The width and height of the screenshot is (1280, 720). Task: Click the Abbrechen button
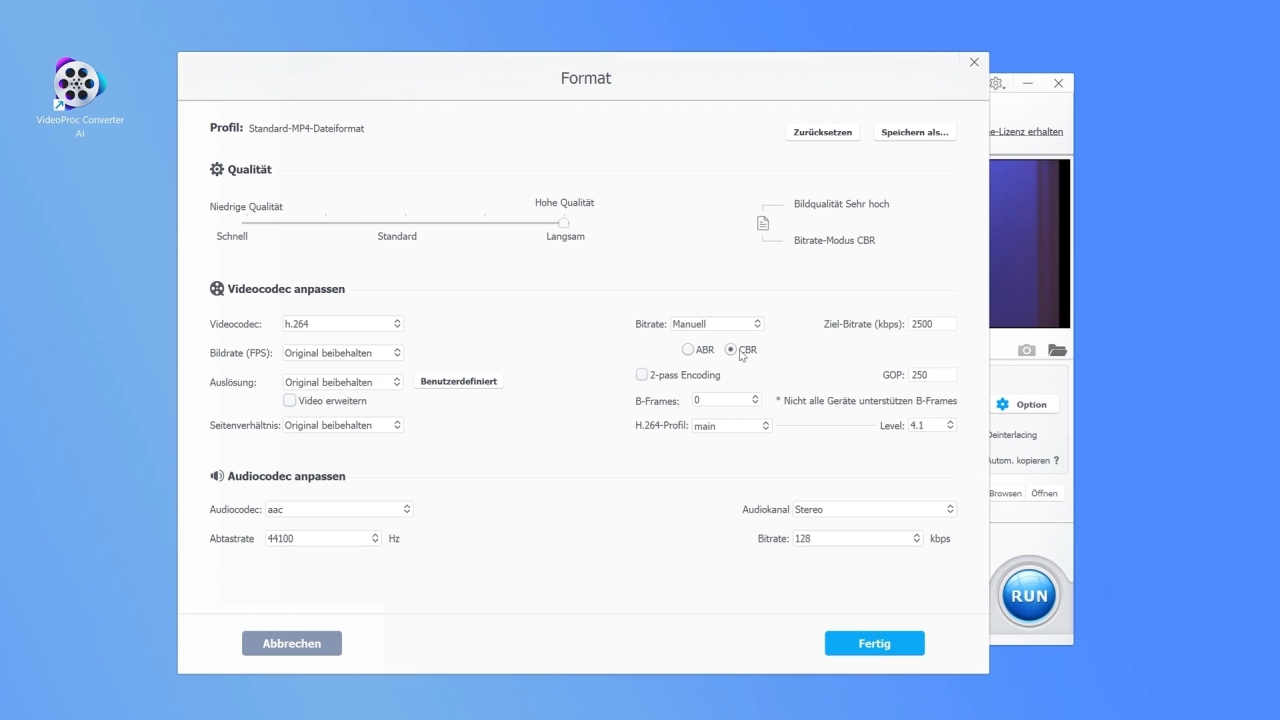(x=292, y=643)
